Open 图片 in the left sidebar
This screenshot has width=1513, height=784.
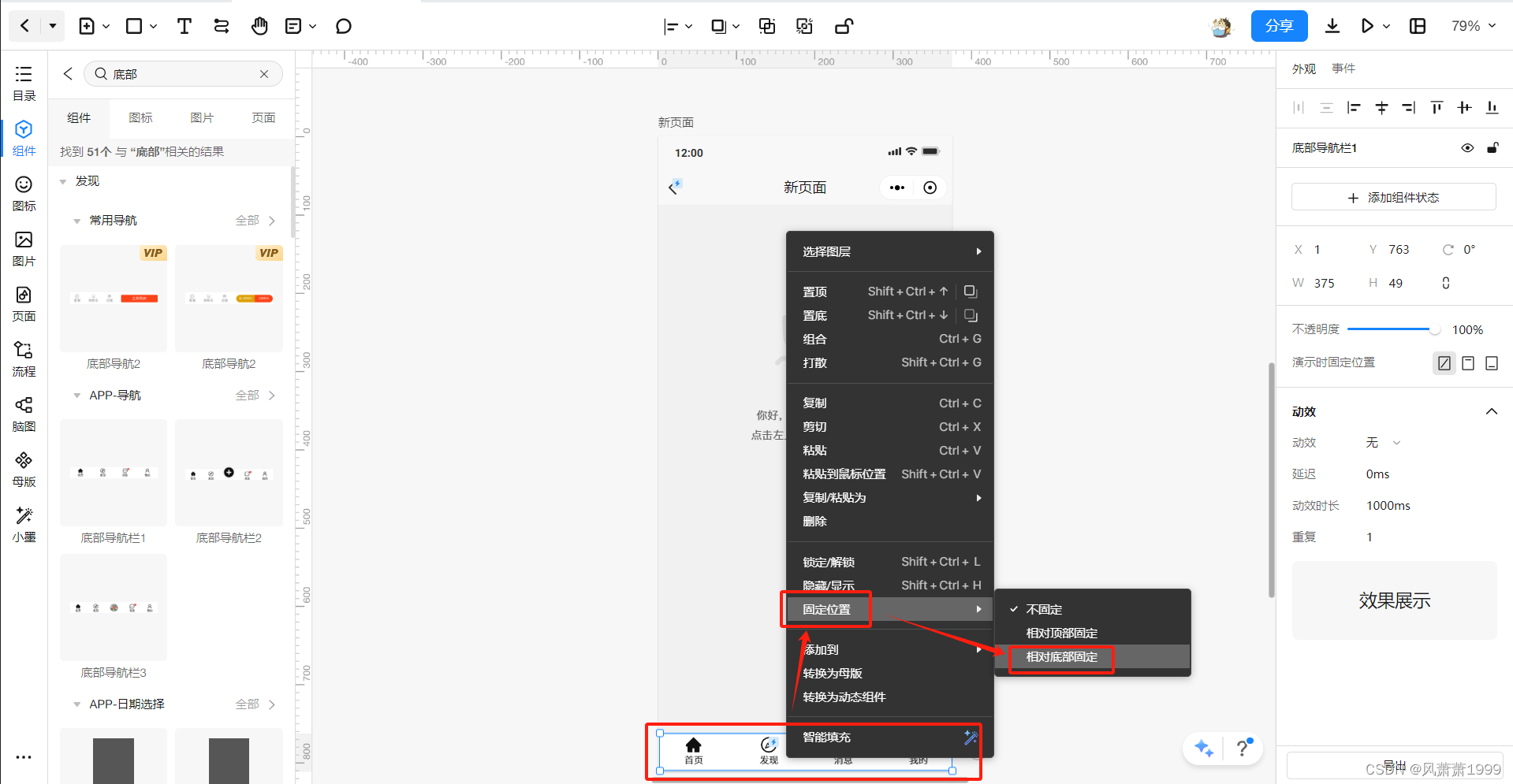24,249
